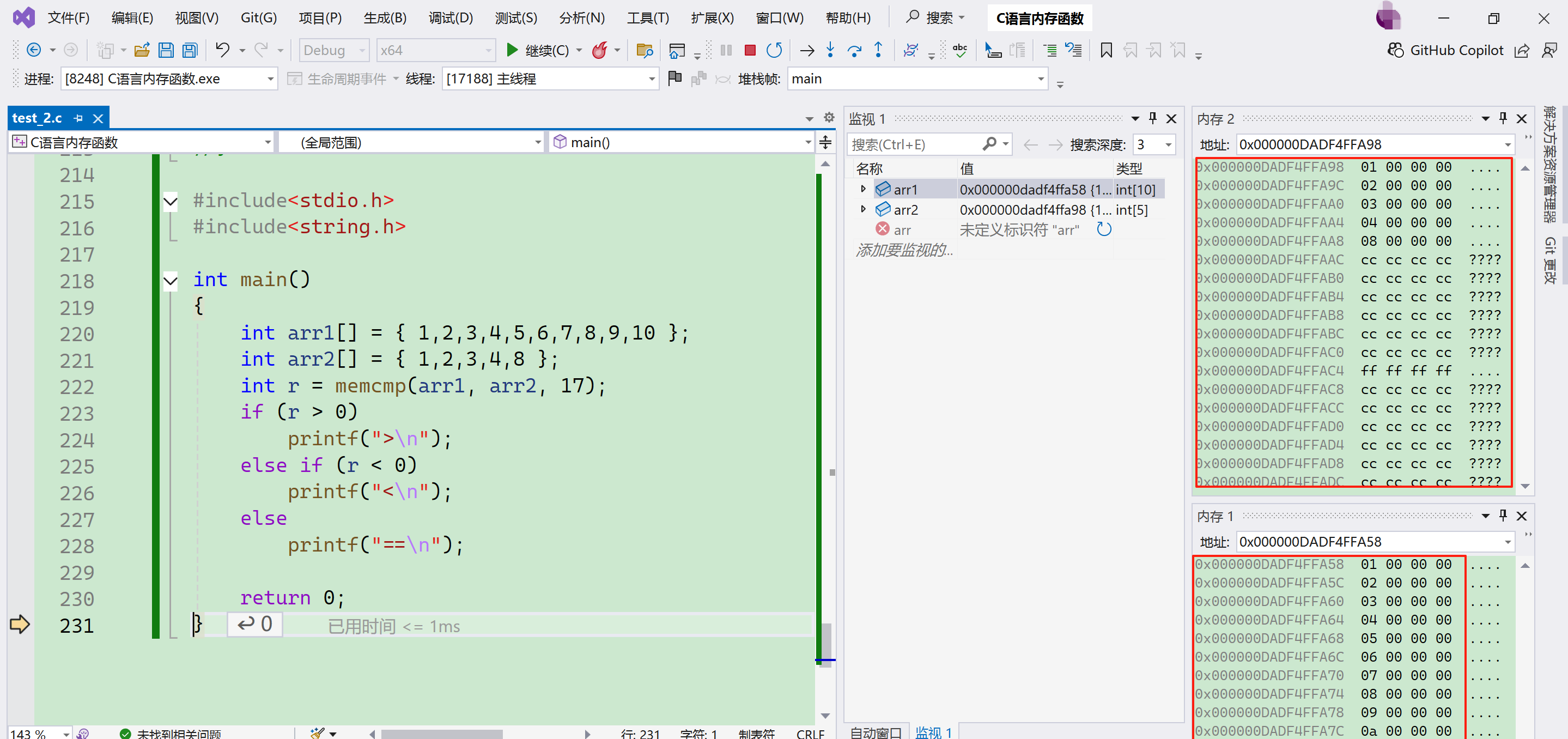Collapse the main() function fold

click(x=171, y=281)
